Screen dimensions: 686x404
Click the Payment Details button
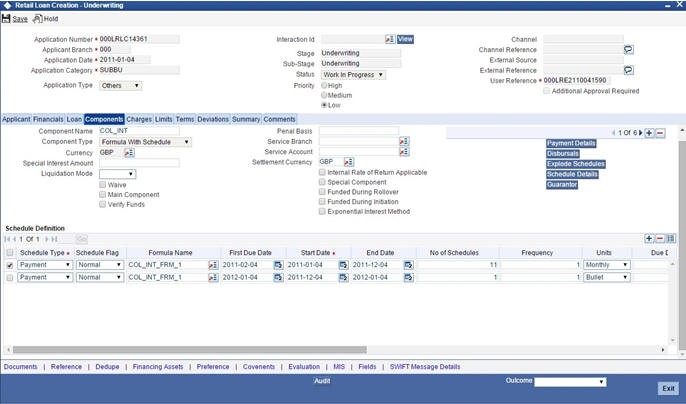point(571,143)
